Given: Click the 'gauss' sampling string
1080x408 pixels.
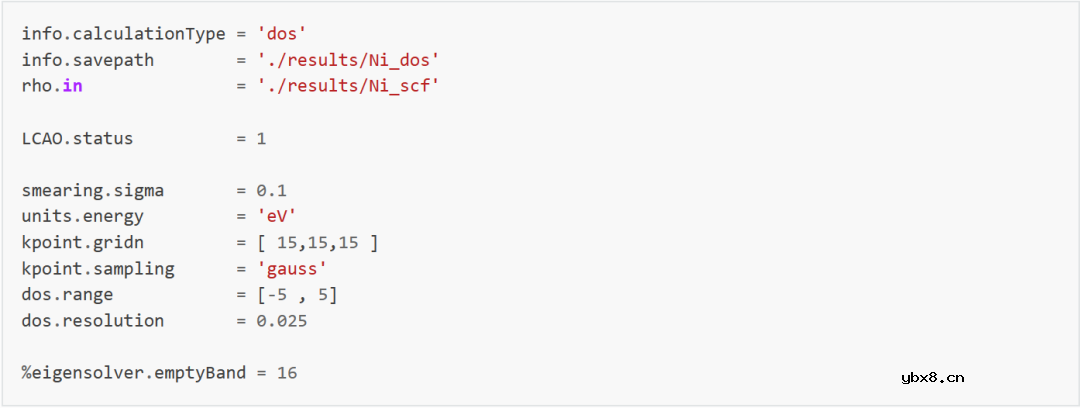Looking at the screenshot, I should pyautogui.click(x=292, y=268).
